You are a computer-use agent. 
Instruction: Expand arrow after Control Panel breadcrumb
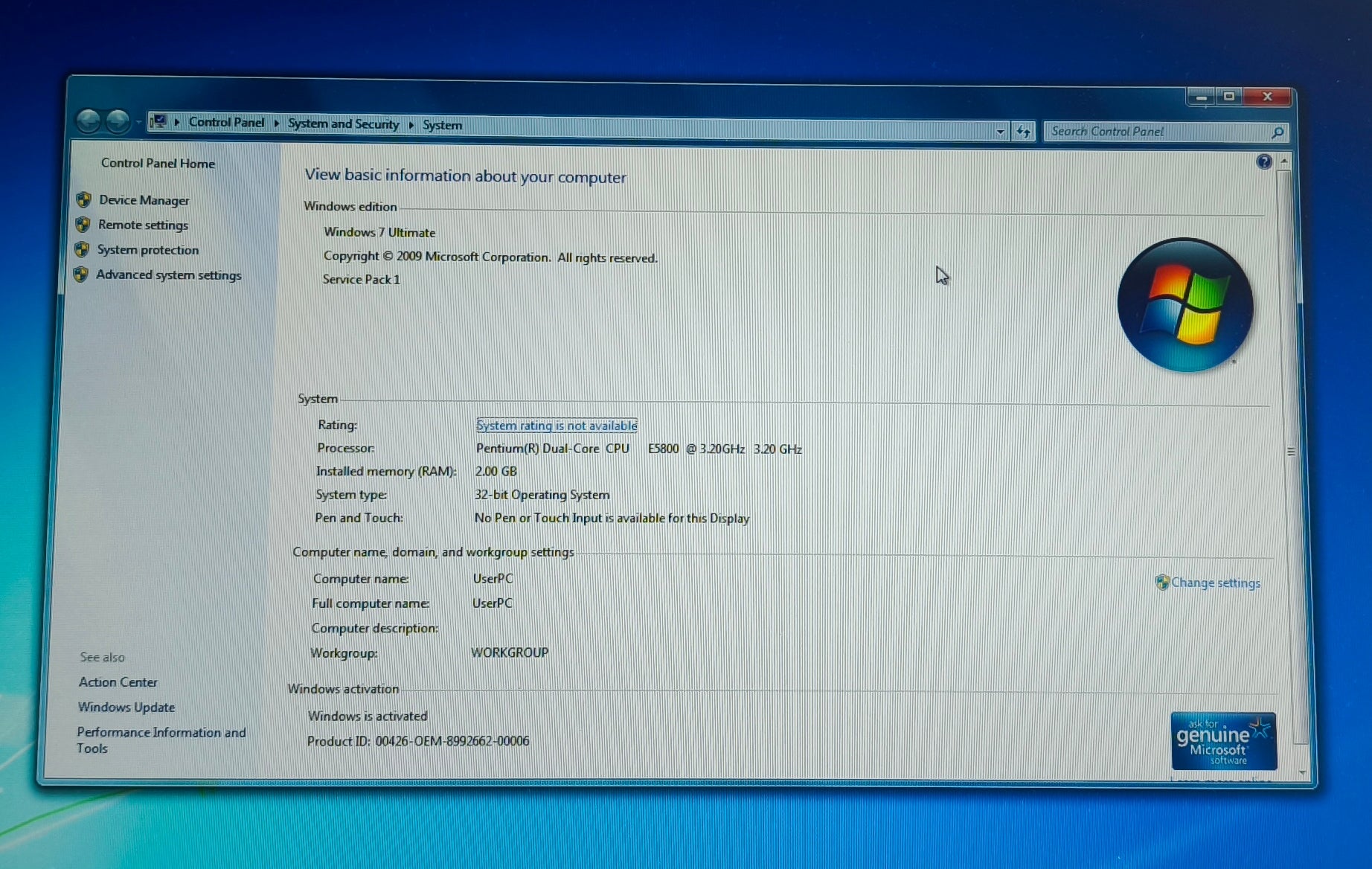276,123
